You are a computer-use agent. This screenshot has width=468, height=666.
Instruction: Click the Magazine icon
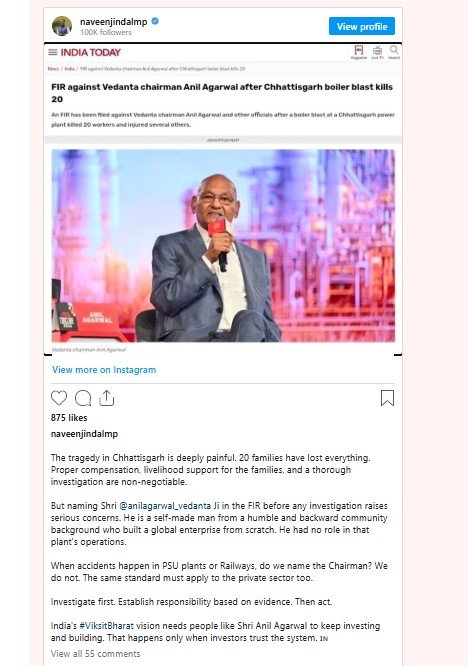[358, 52]
